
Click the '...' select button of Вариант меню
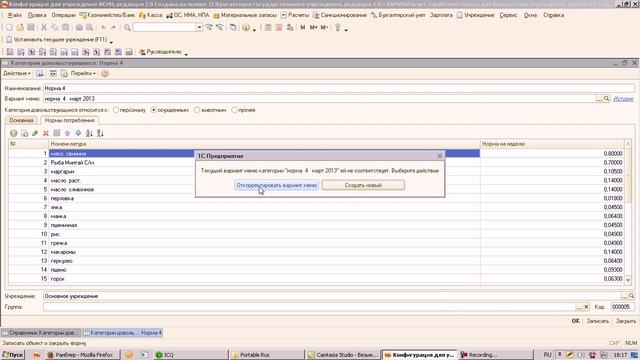[599, 99]
